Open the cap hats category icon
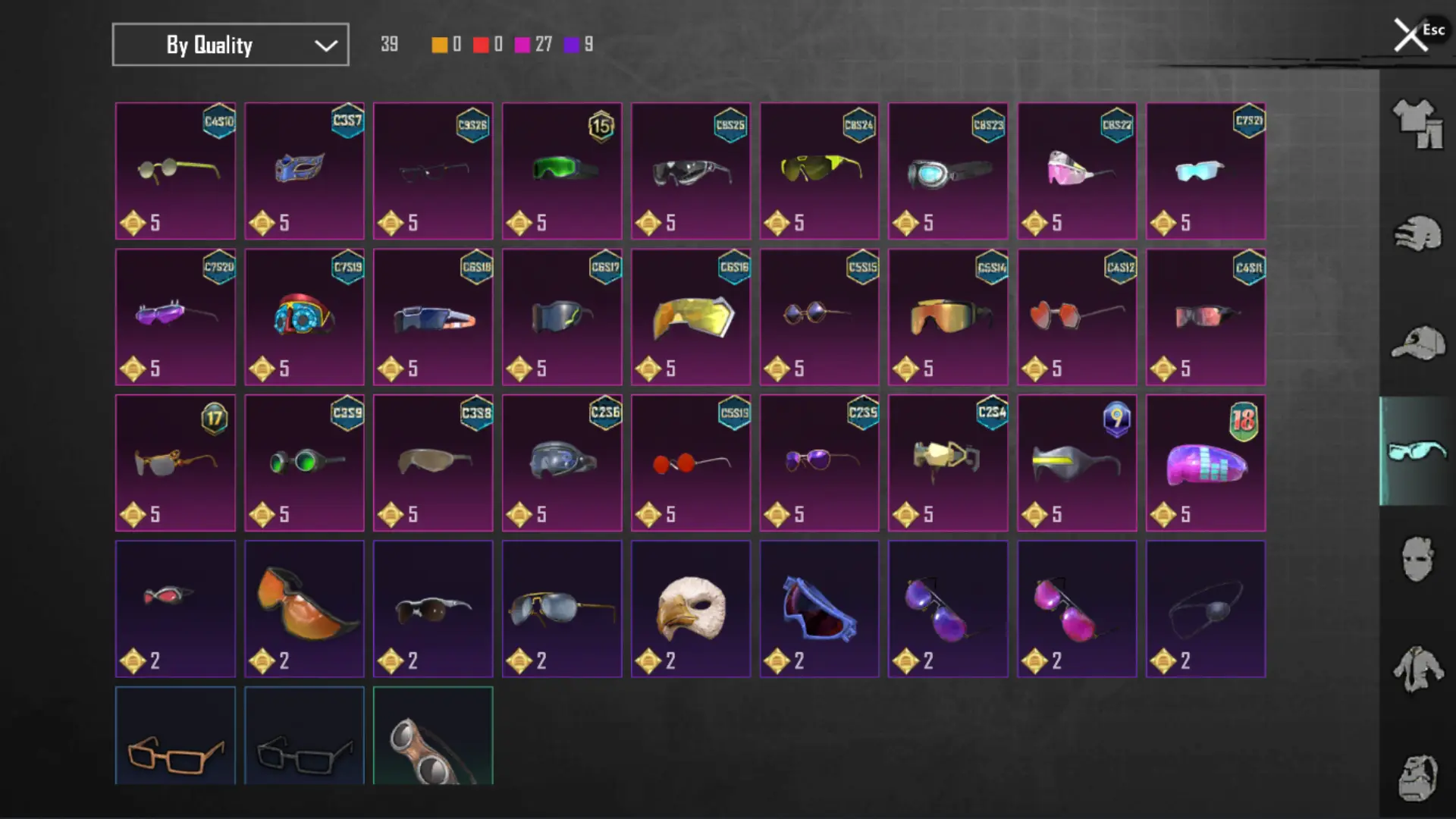The width and height of the screenshot is (1456, 819). [x=1417, y=343]
